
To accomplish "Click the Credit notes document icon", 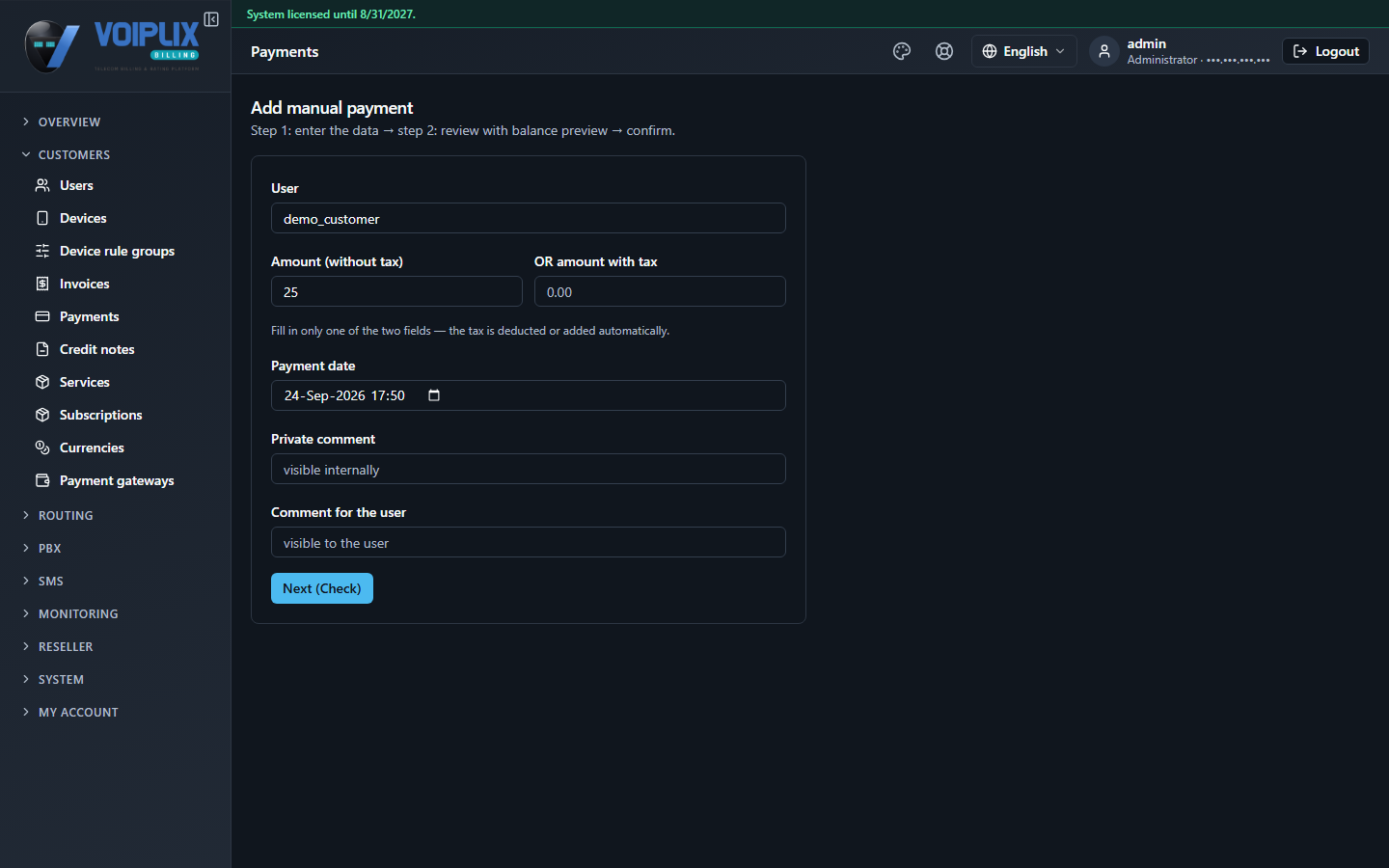I will [x=42, y=349].
